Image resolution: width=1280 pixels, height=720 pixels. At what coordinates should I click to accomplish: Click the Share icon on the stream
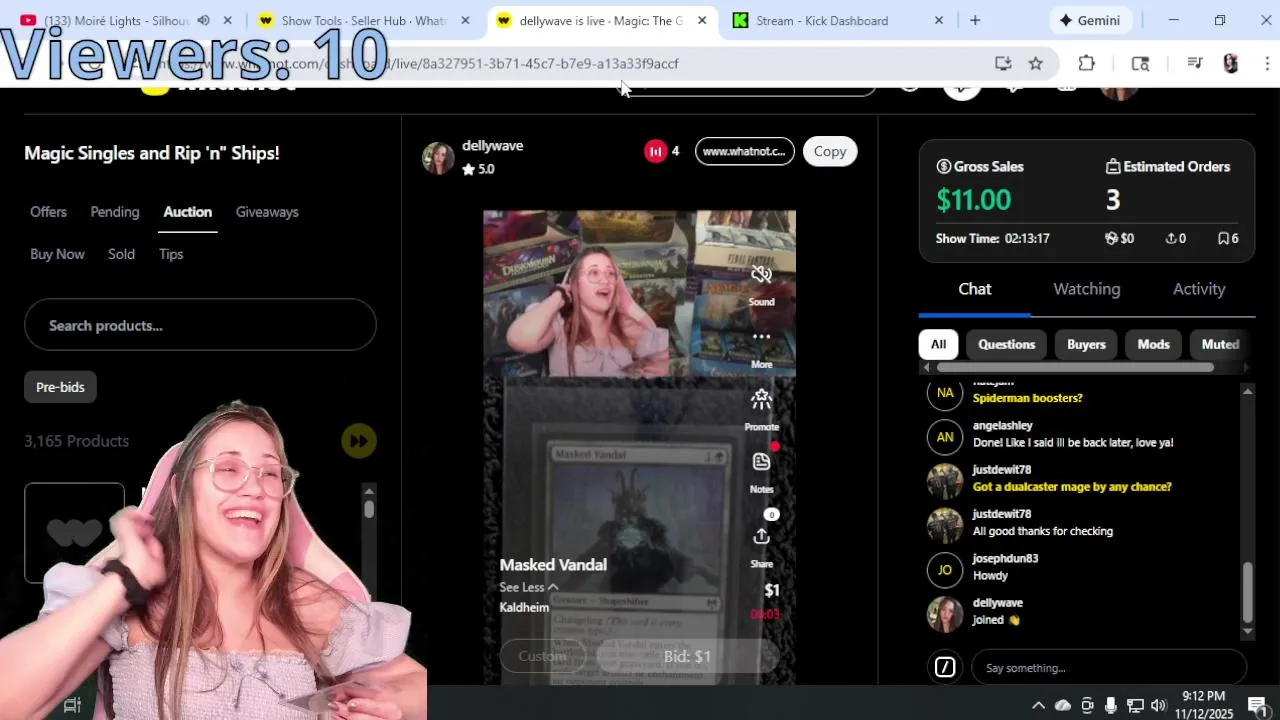point(761,537)
